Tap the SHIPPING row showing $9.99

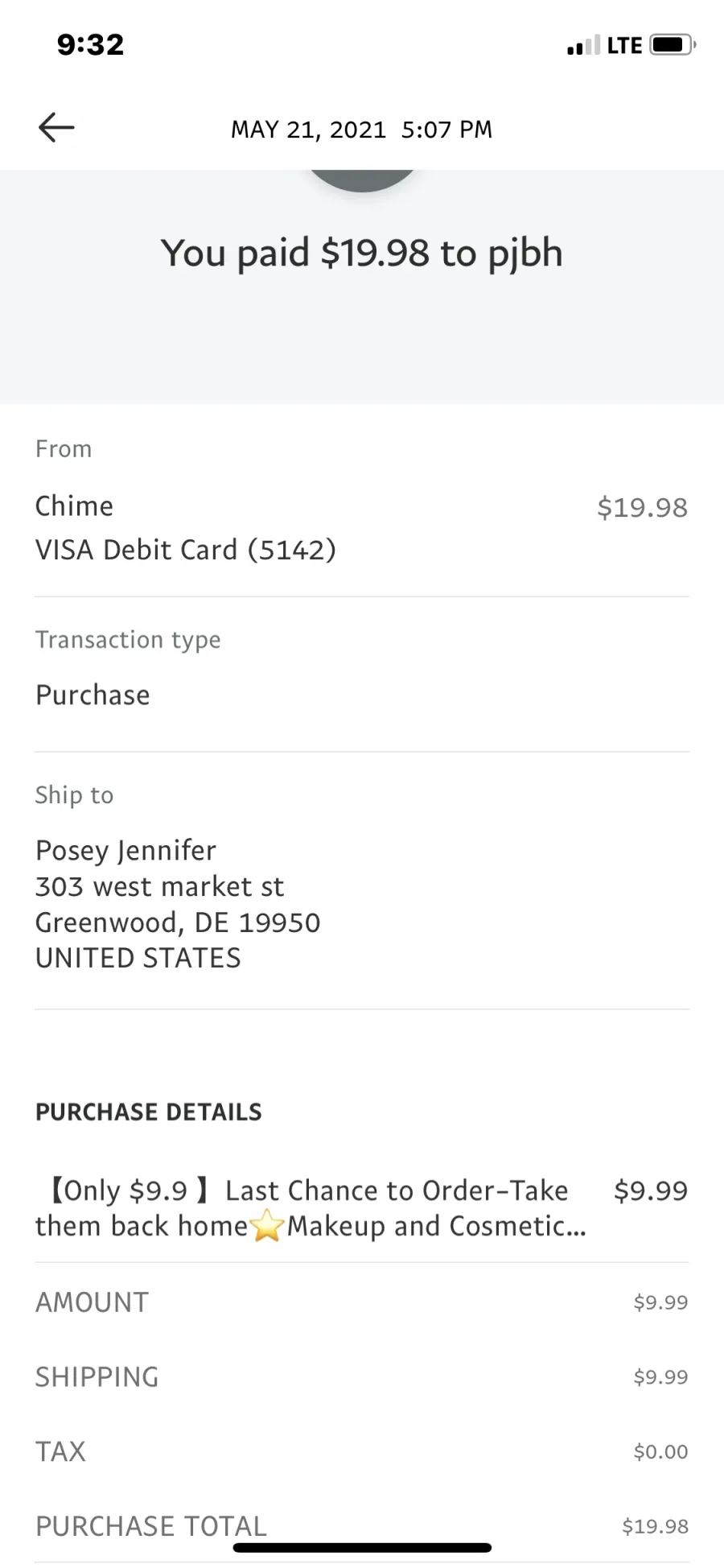coord(362,1376)
